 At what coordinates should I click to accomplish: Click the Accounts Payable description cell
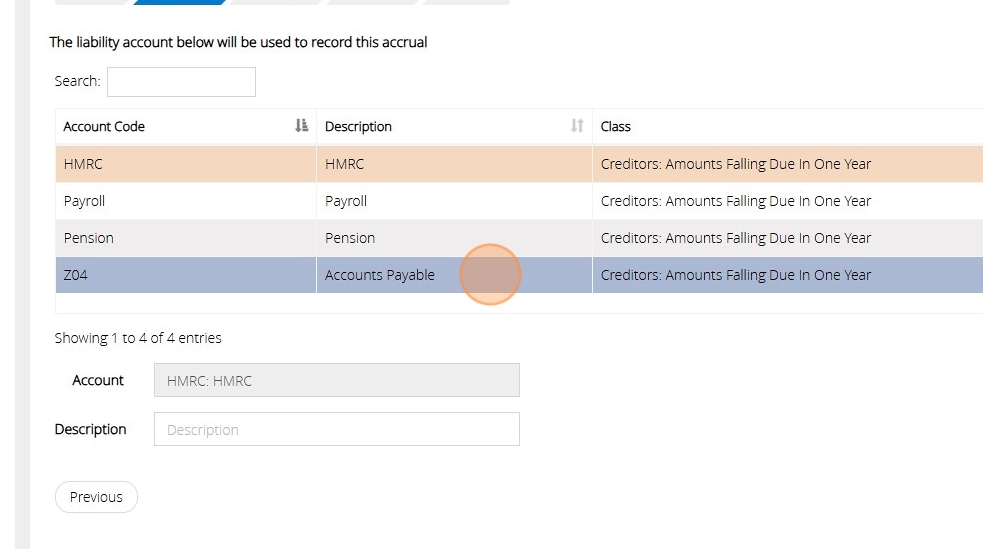tap(380, 275)
